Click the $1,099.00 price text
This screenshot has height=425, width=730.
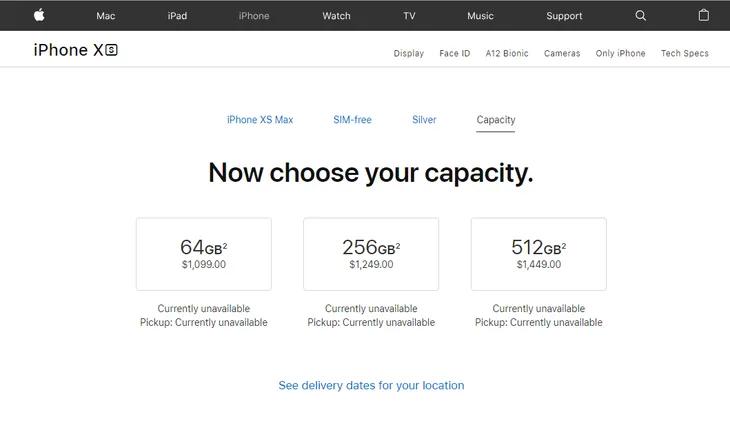[x=204, y=264]
